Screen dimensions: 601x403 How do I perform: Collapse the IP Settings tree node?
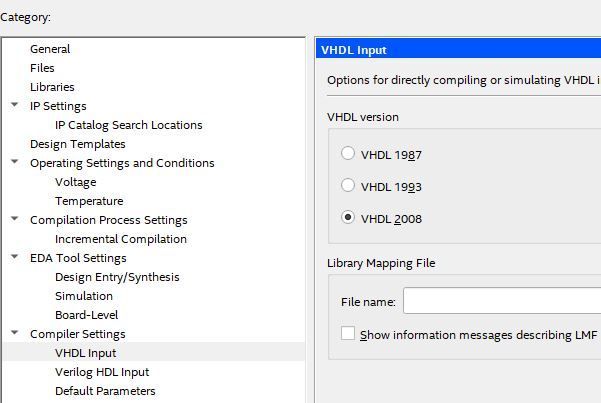(x=14, y=105)
